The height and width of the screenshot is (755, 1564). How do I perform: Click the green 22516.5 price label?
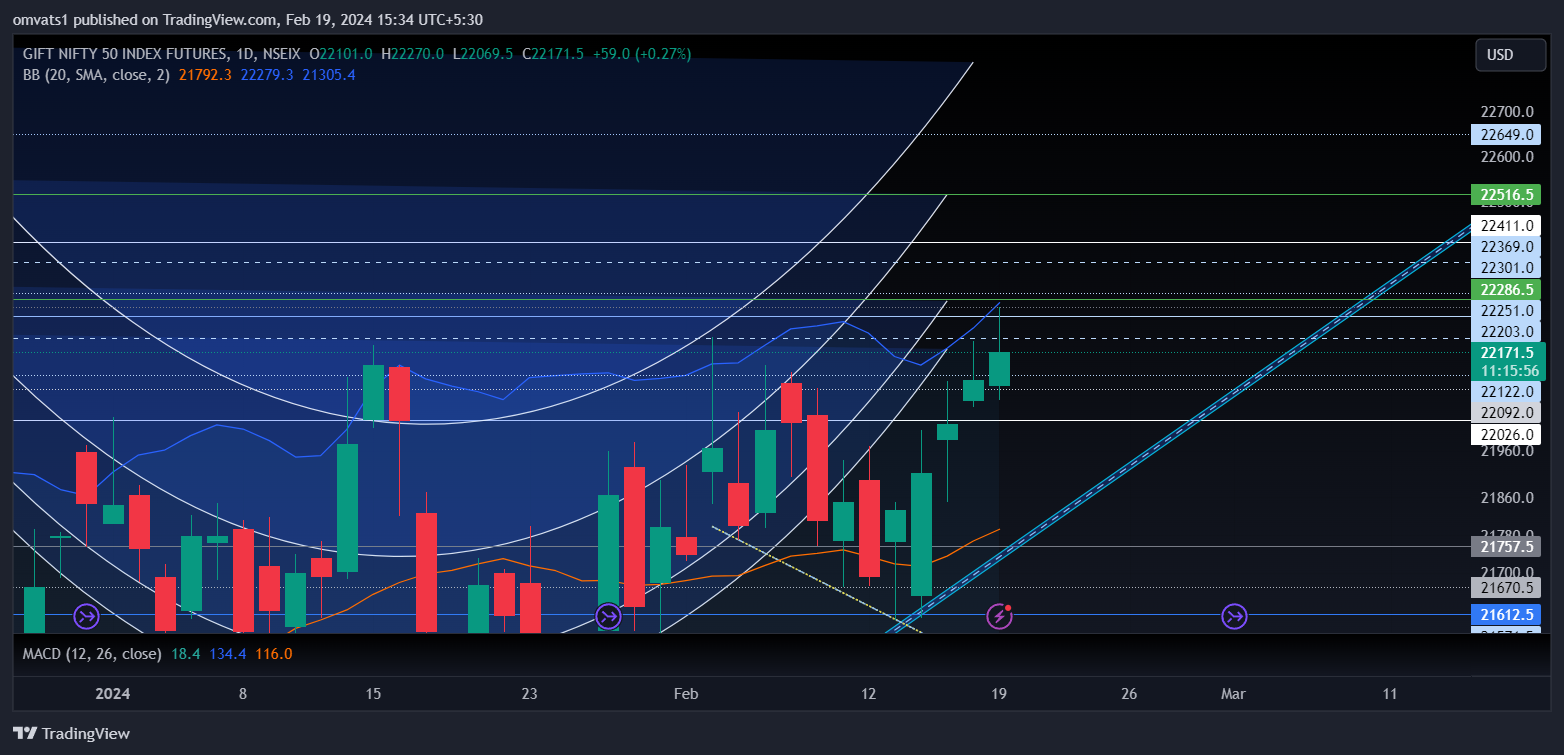(x=1507, y=195)
